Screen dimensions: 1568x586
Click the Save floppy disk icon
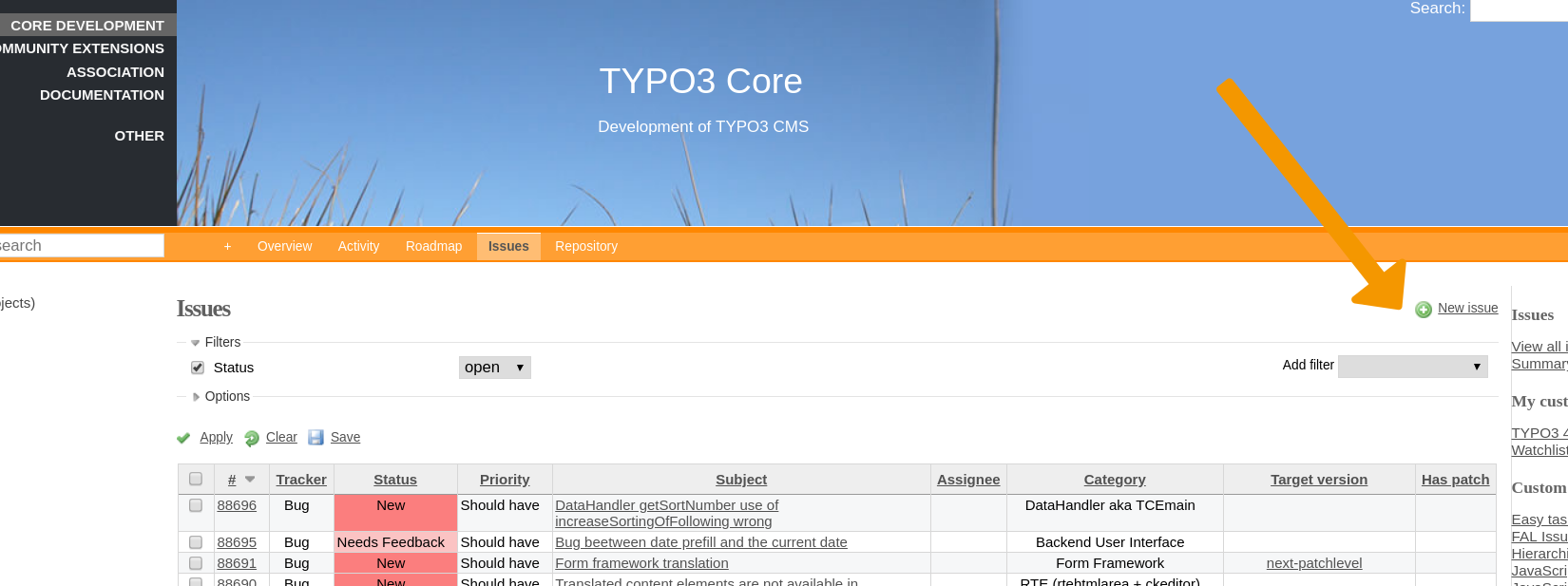[x=316, y=437]
